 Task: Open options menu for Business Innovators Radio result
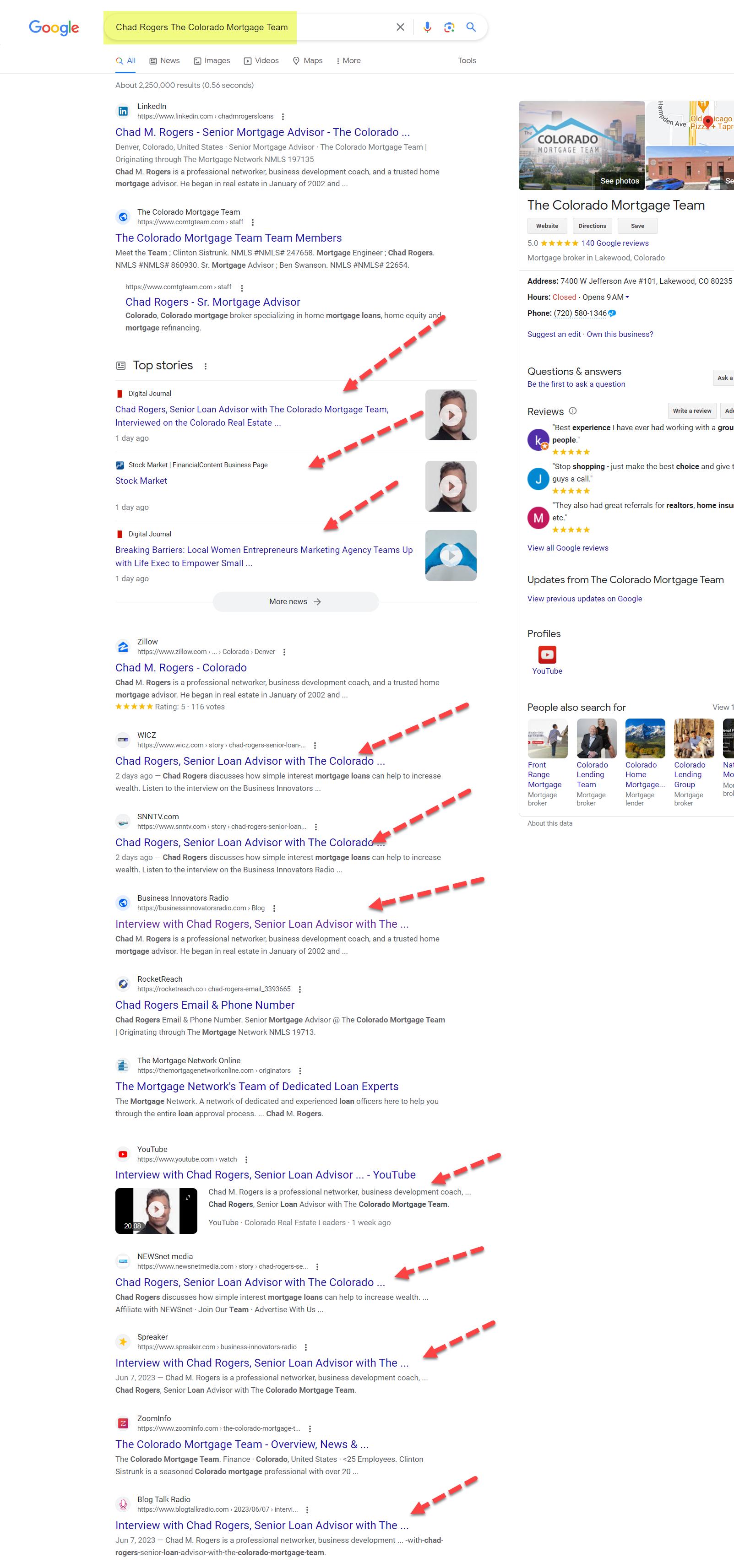(x=274, y=908)
